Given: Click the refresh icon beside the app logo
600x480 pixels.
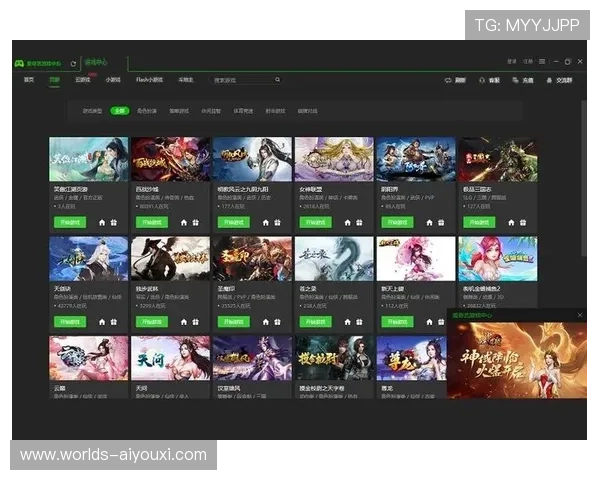Looking at the screenshot, I should click(x=73, y=62).
